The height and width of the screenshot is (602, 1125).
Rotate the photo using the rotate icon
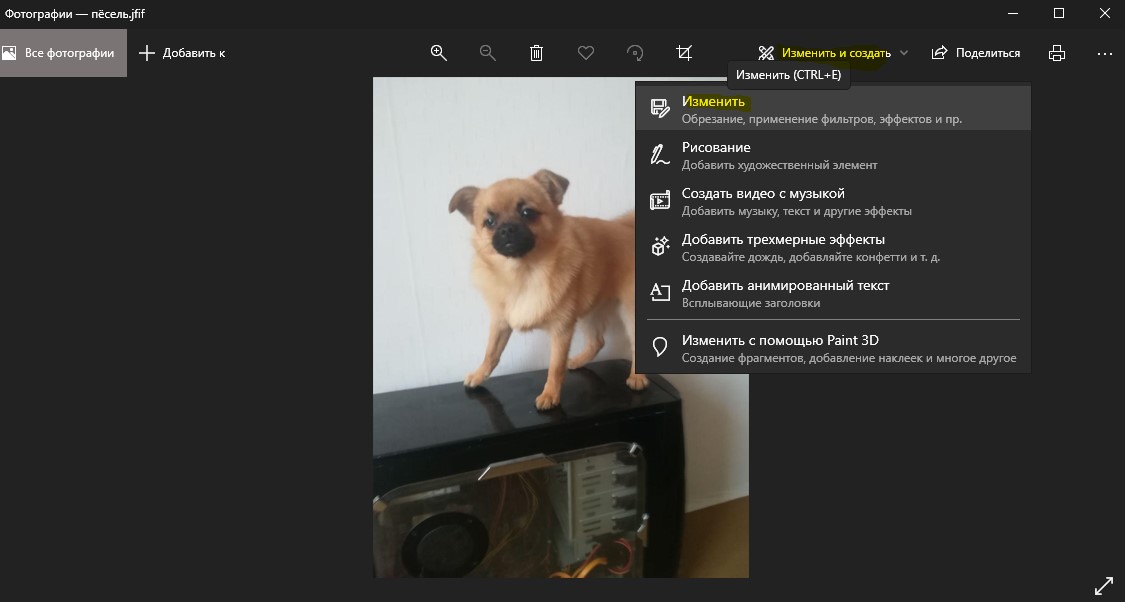point(635,52)
